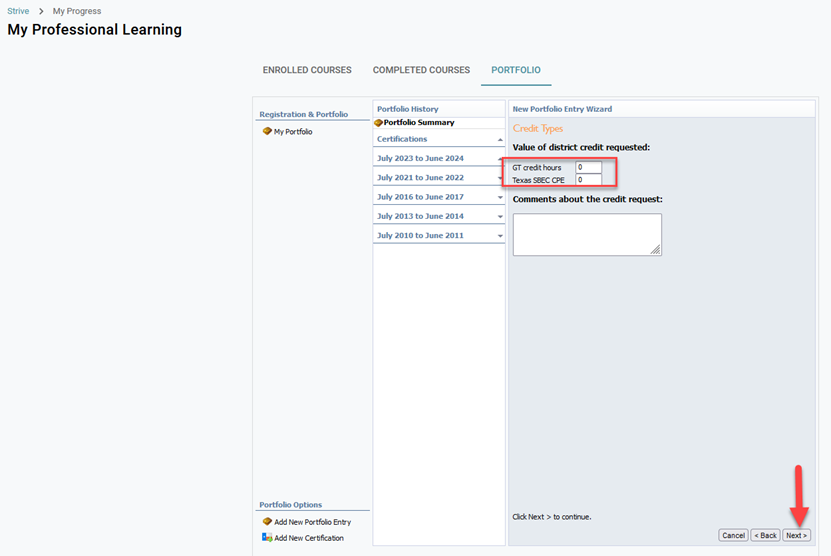Open the Completed Courses tab
The height and width of the screenshot is (556, 831).
pos(421,70)
